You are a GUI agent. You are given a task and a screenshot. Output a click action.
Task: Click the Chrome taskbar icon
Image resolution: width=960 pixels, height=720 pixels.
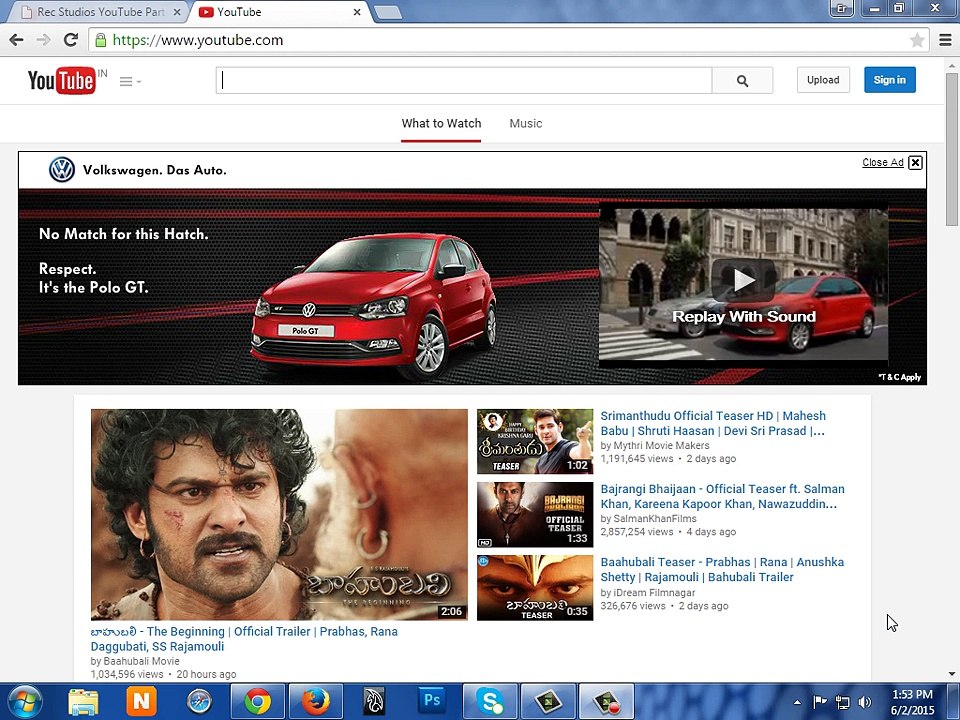pyautogui.click(x=258, y=702)
